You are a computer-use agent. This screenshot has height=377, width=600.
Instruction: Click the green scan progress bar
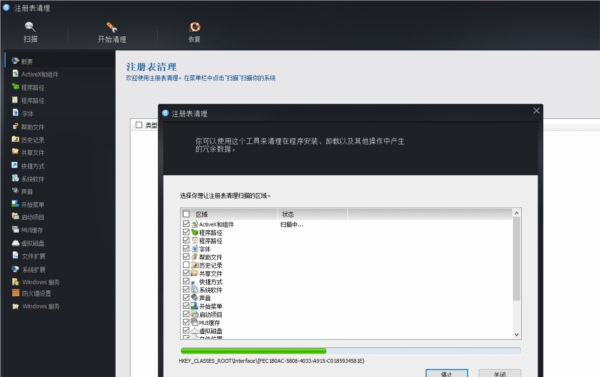[351, 351]
